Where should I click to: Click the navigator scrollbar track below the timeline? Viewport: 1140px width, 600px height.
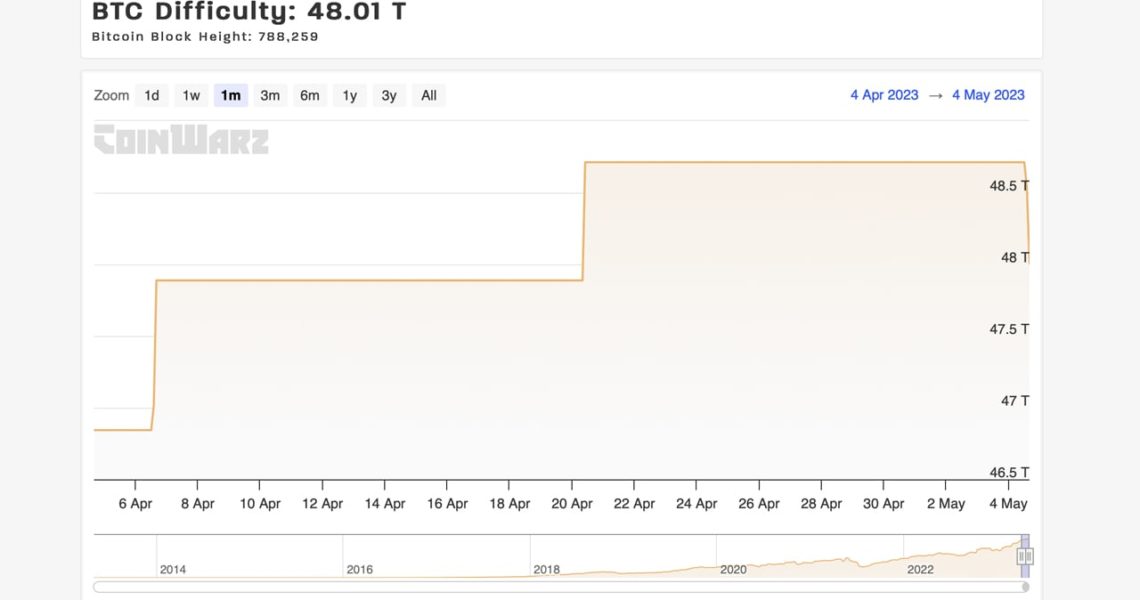click(x=560, y=587)
